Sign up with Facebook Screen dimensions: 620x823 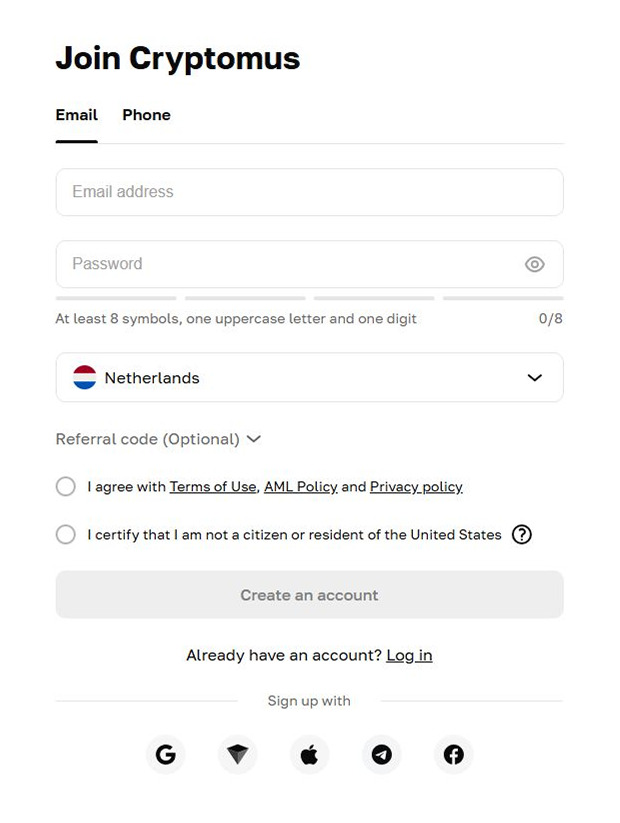[x=453, y=754]
